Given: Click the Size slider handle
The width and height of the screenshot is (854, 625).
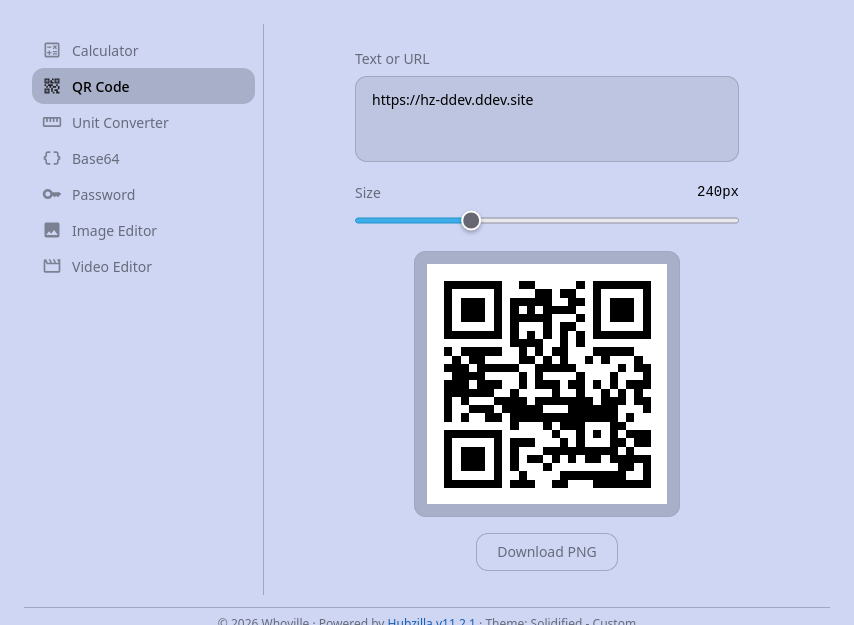Looking at the screenshot, I should pos(471,220).
